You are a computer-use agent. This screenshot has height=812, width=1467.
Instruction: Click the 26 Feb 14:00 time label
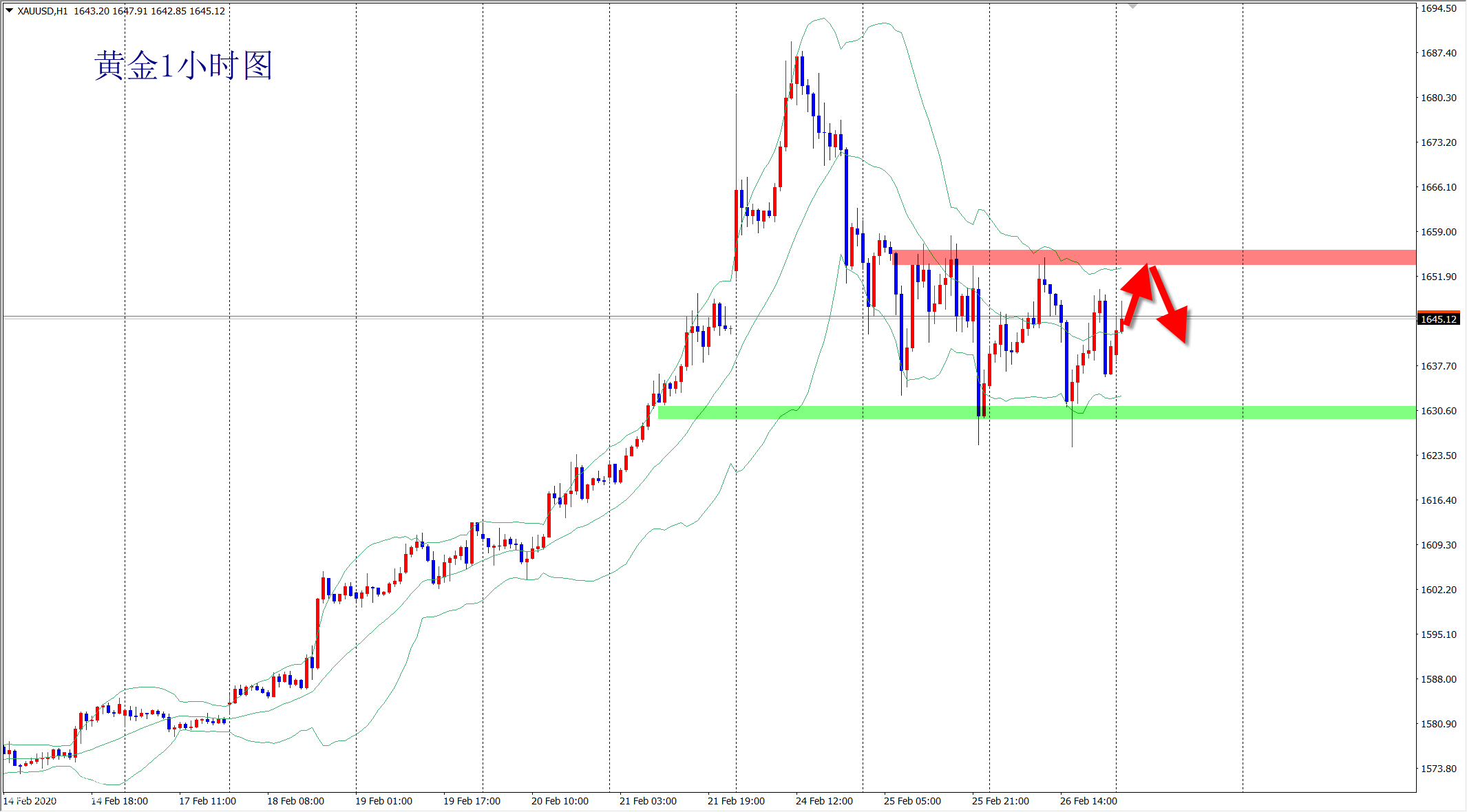coord(1088,801)
